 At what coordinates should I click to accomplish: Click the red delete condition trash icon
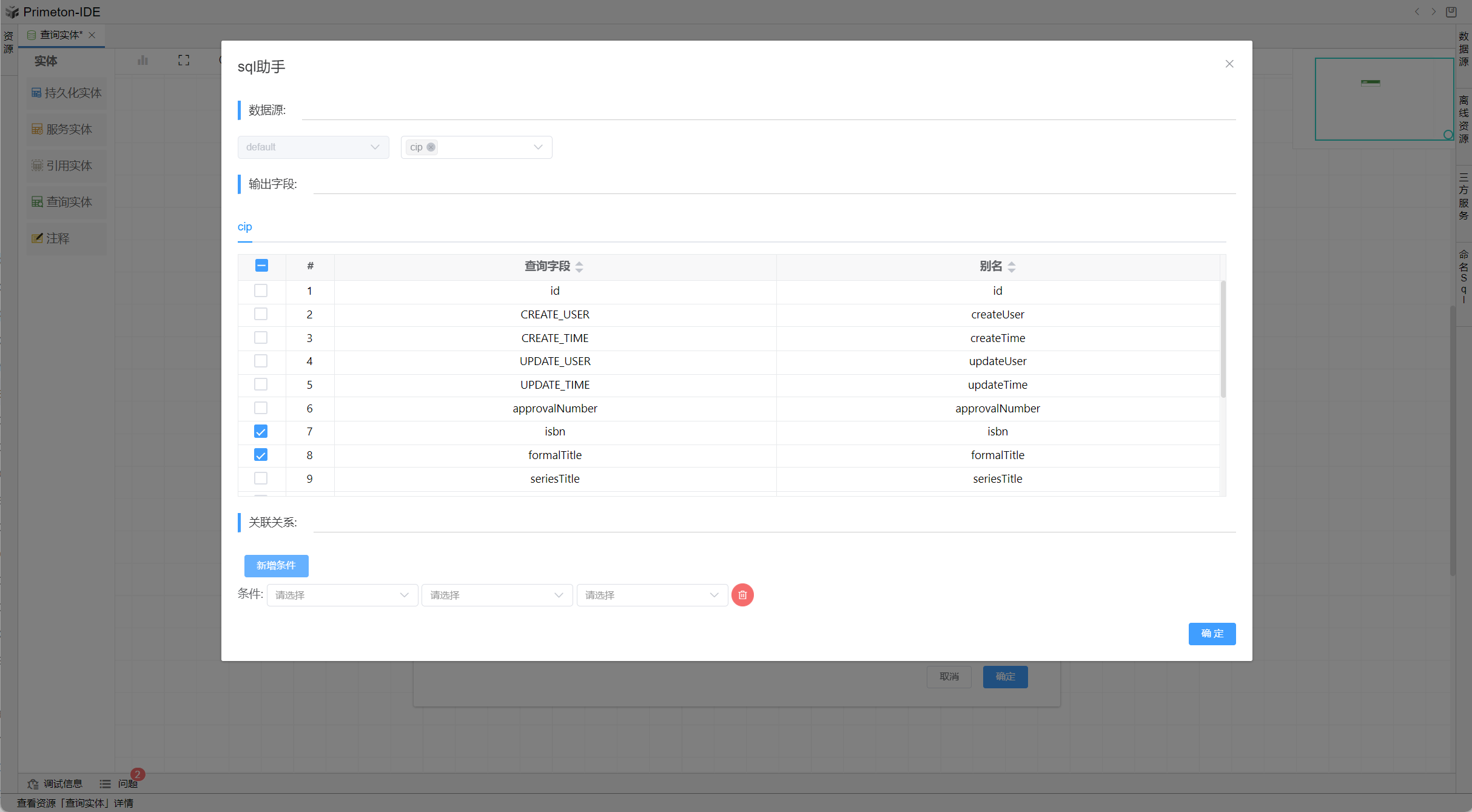point(742,595)
